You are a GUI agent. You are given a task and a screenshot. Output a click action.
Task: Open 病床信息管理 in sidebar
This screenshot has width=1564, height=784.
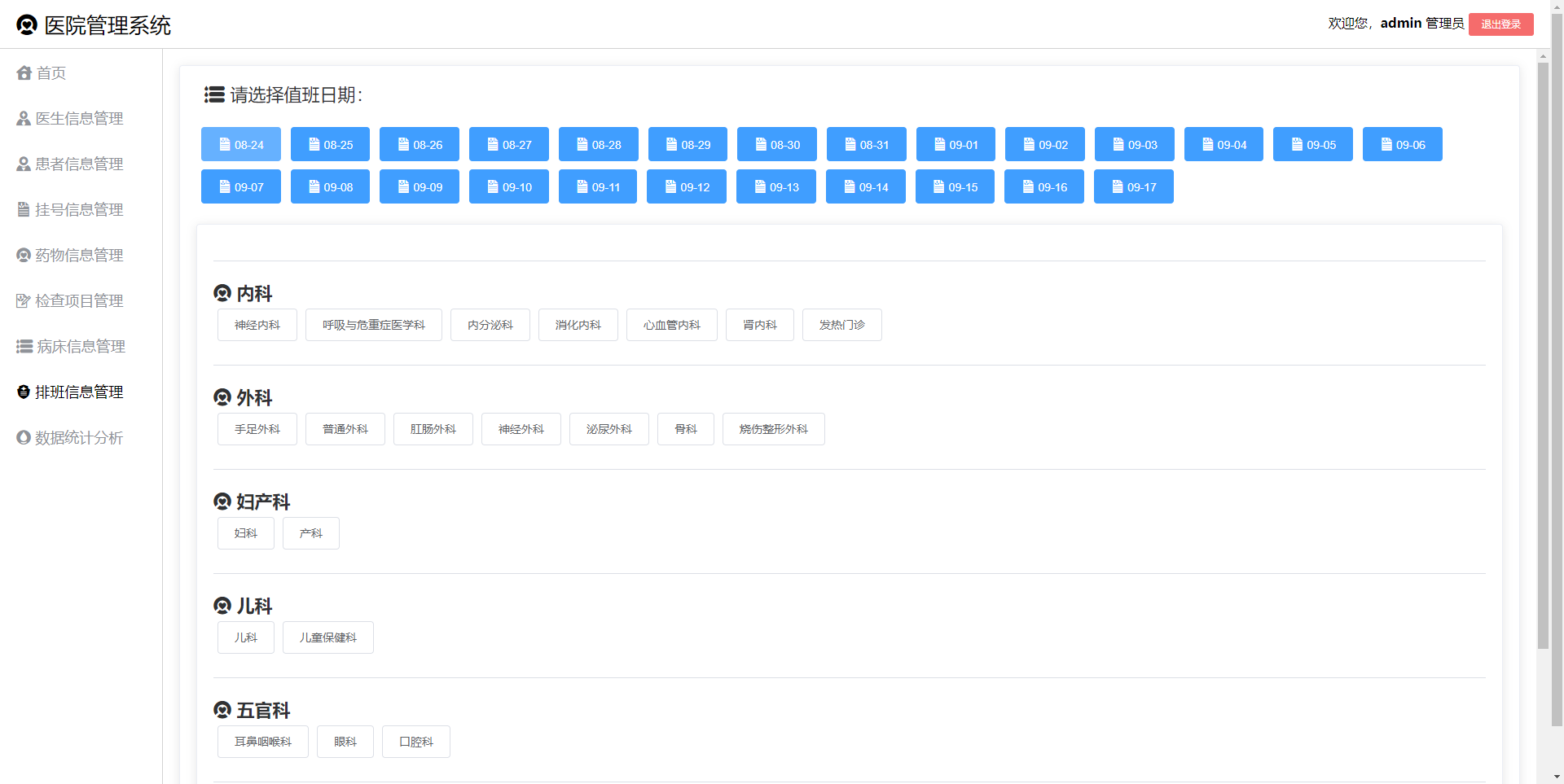(81, 347)
